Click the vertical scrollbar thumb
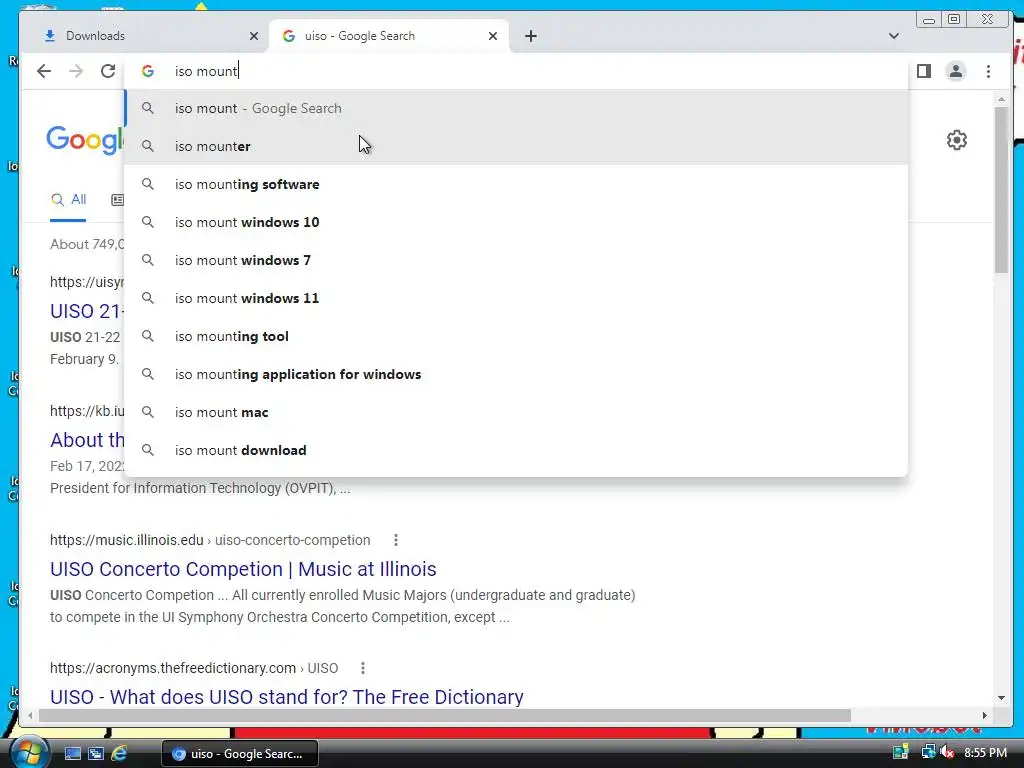This screenshot has height=768, width=1024. (x=1001, y=189)
